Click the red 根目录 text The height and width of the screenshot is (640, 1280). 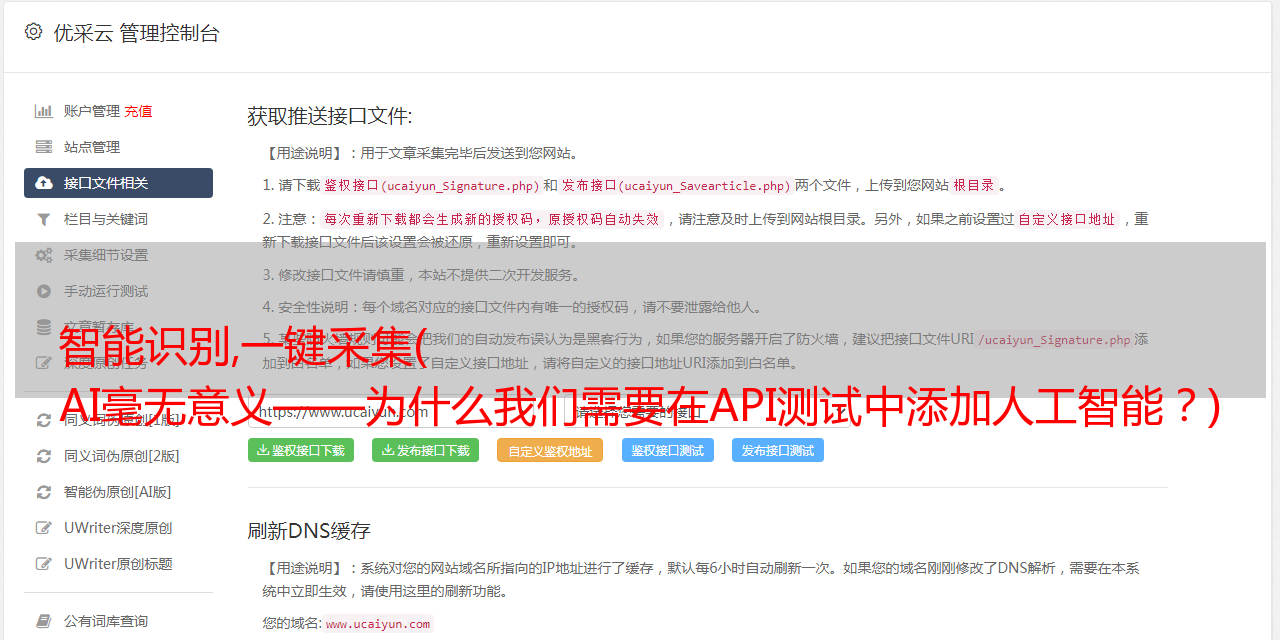pyautogui.click(x=974, y=185)
